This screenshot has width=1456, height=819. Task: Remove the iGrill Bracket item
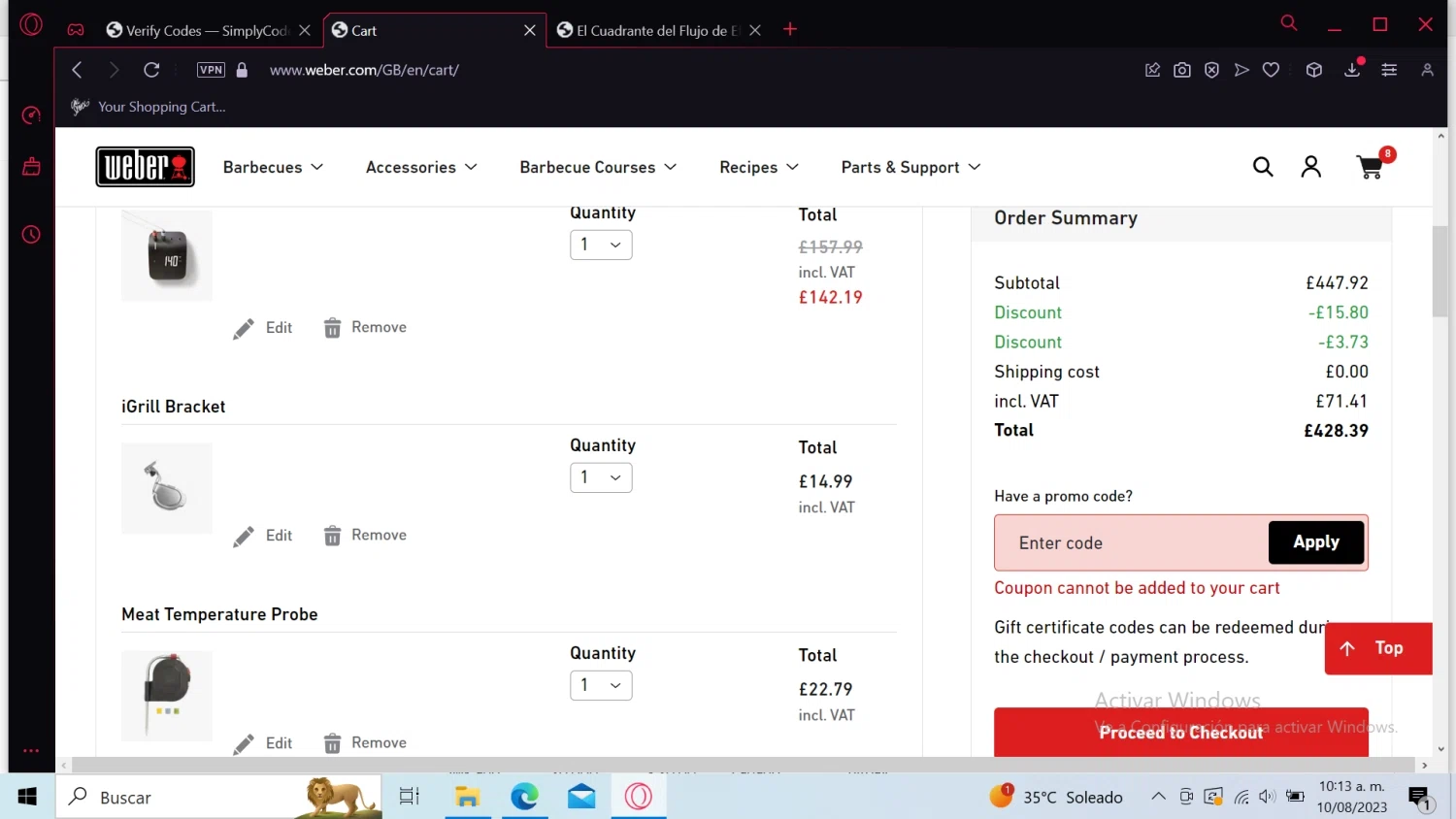tap(365, 536)
